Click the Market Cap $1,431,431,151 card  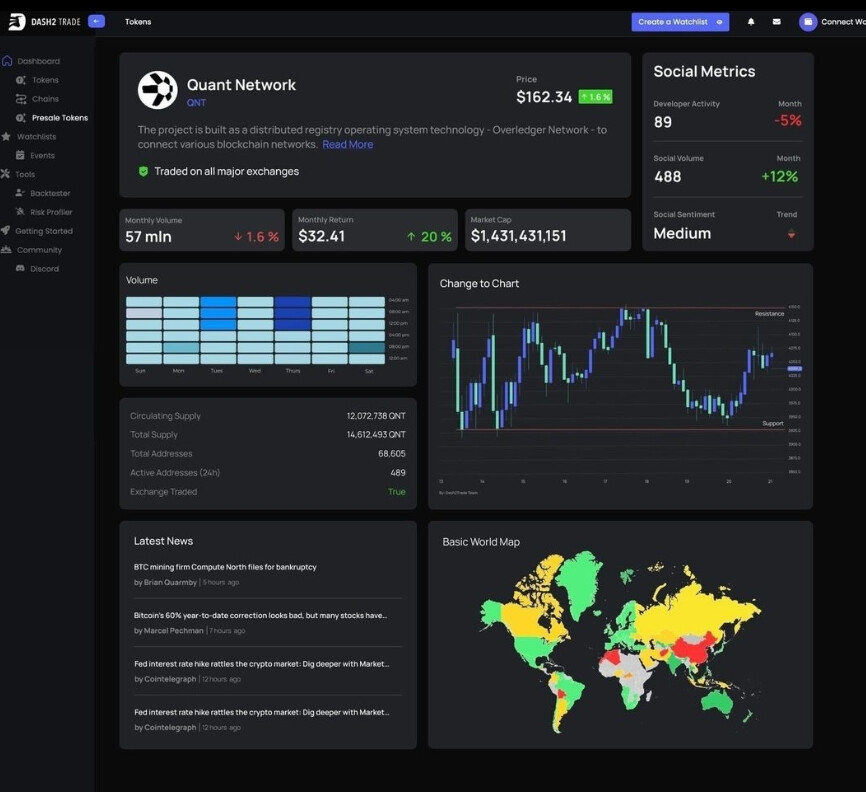tap(548, 230)
